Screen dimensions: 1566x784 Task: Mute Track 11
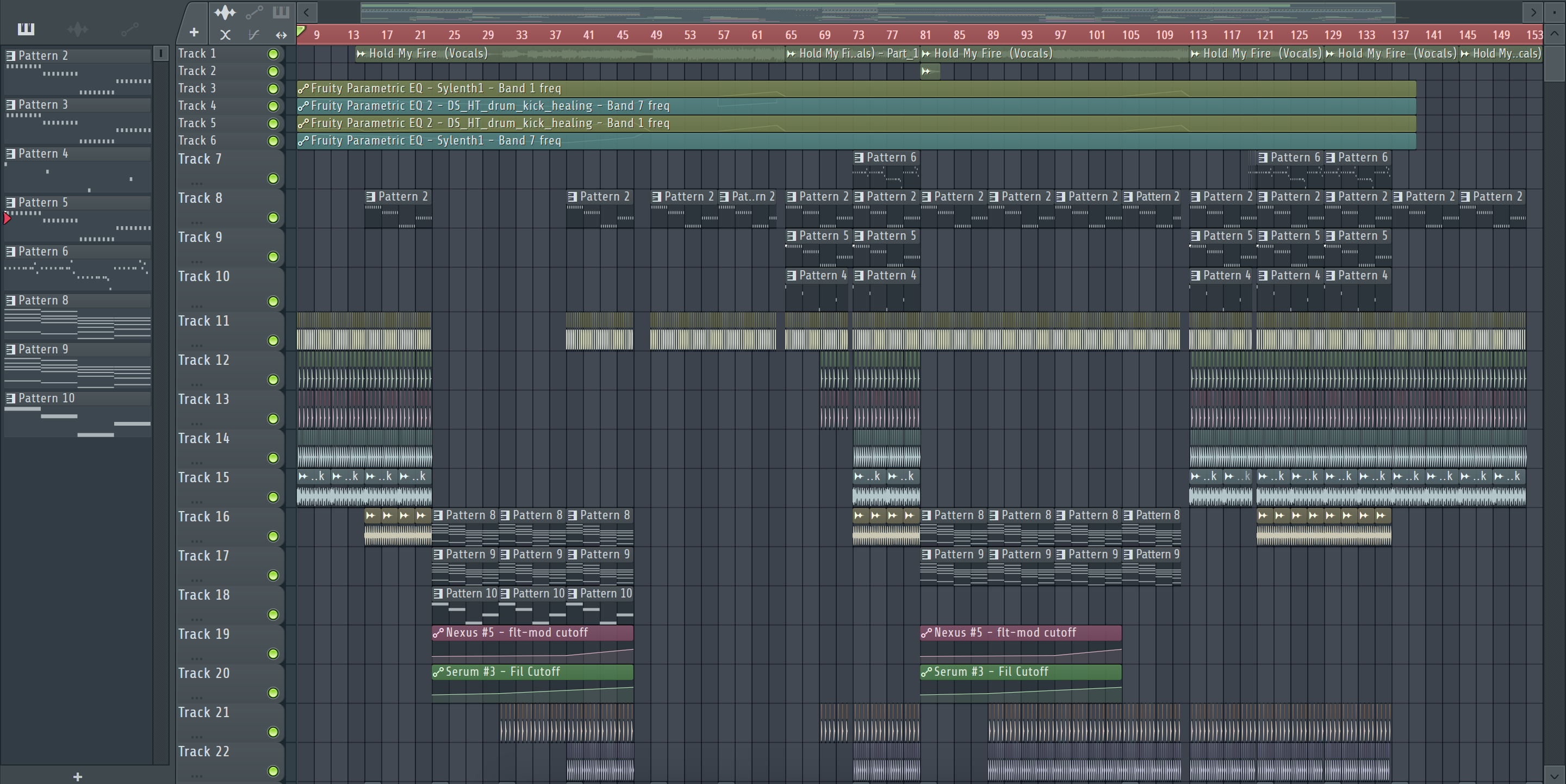[x=274, y=341]
